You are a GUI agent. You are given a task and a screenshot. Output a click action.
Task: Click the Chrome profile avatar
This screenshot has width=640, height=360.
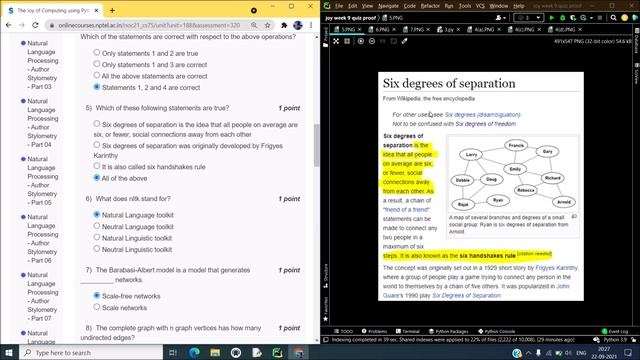298,25
